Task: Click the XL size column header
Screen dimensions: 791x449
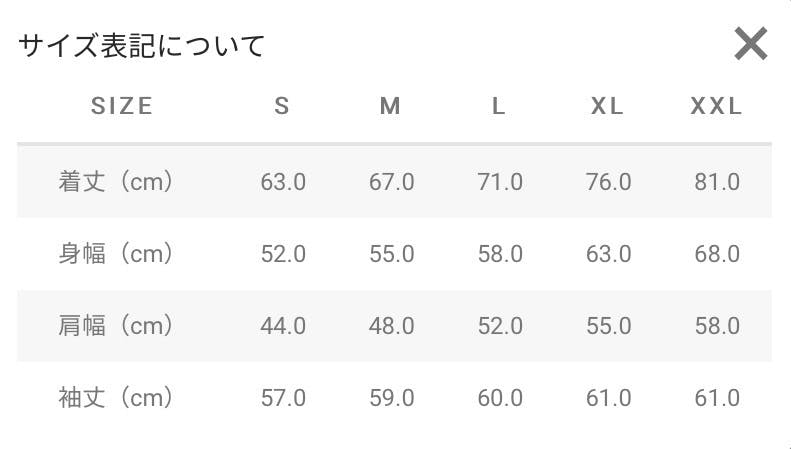Action: click(607, 106)
